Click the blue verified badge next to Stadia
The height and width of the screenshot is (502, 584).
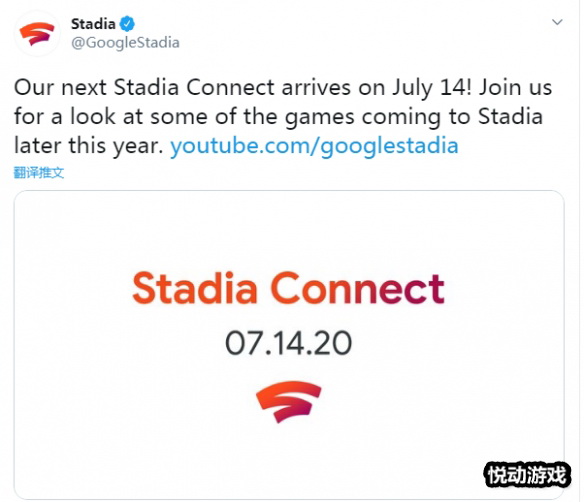tap(127, 24)
